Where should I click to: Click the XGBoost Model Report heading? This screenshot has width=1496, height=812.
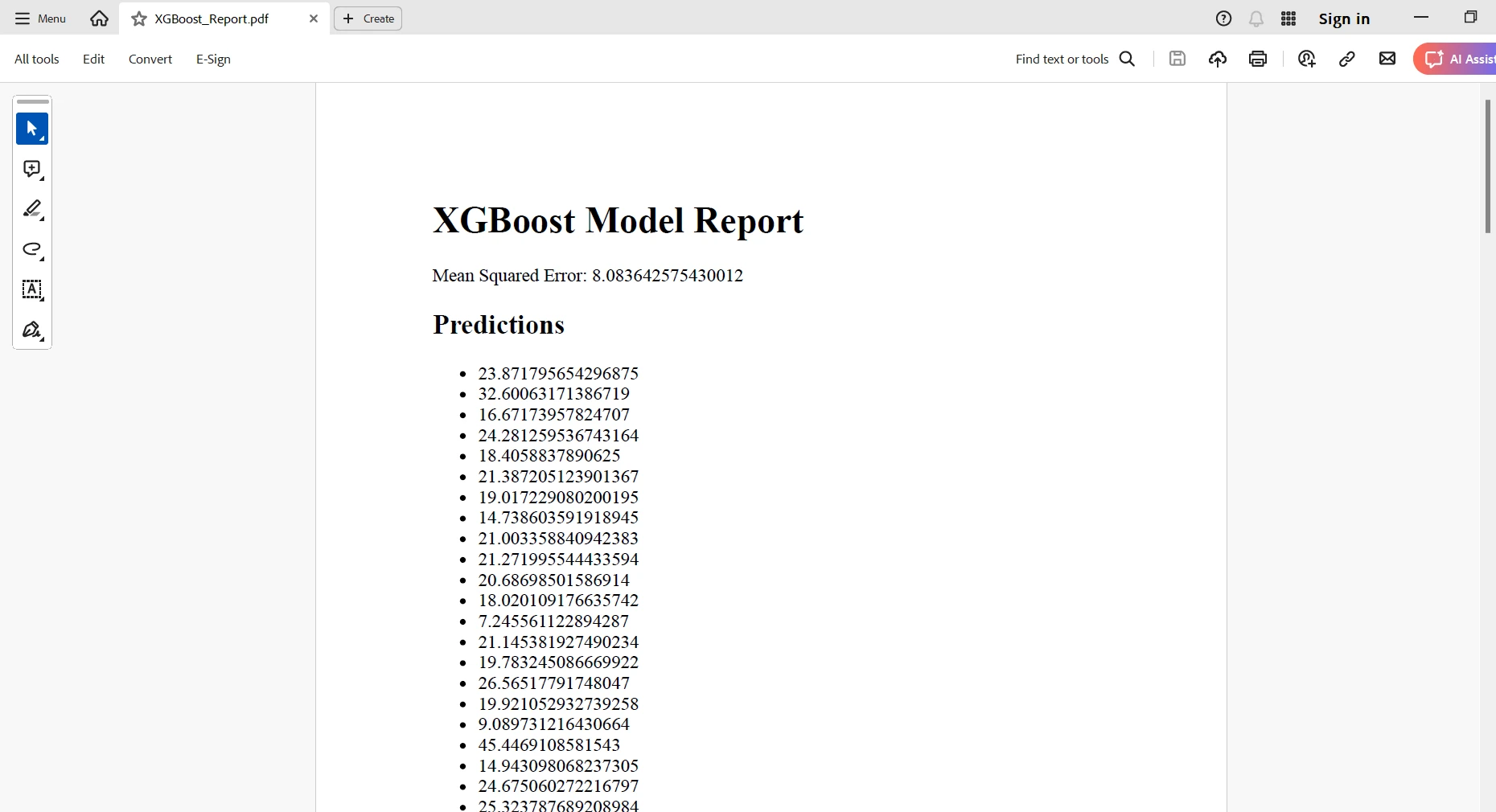(x=618, y=220)
